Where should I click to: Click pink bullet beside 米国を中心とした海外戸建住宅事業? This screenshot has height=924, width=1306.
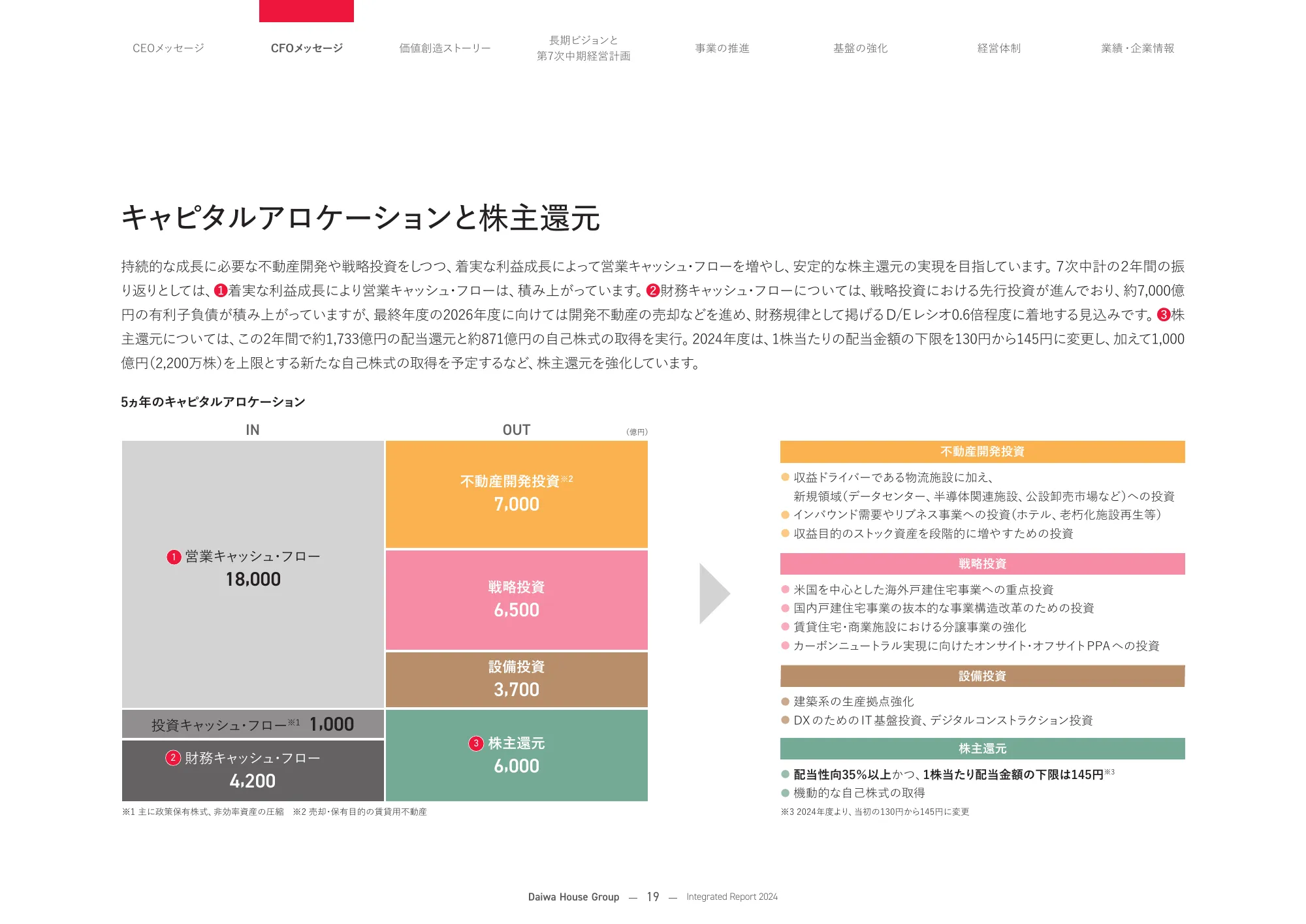[786, 590]
